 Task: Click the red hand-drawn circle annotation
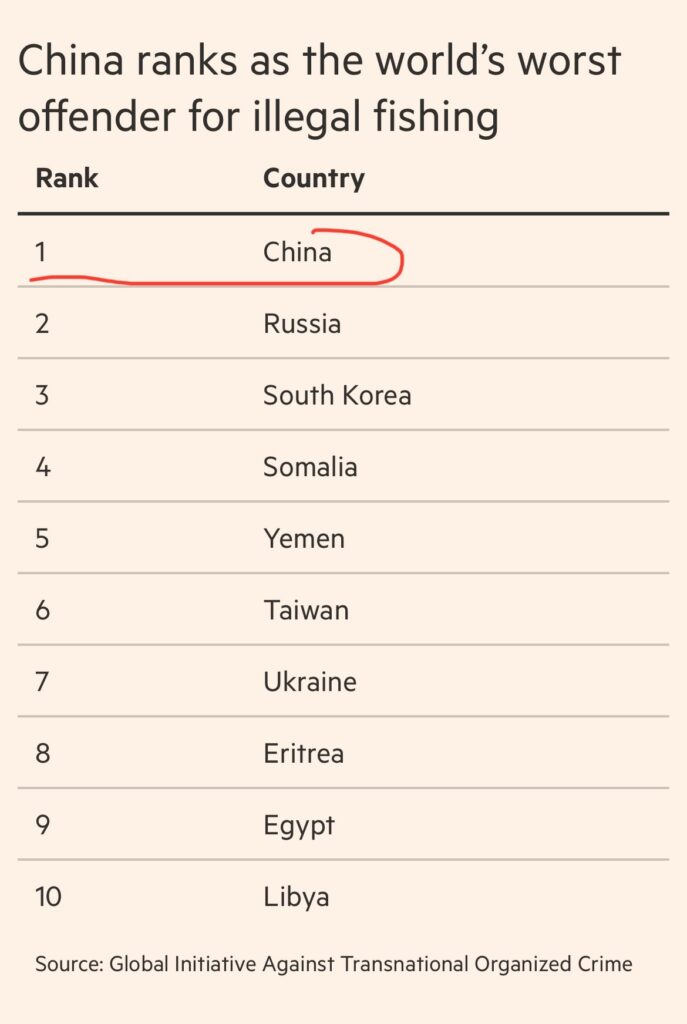(400, 262)
